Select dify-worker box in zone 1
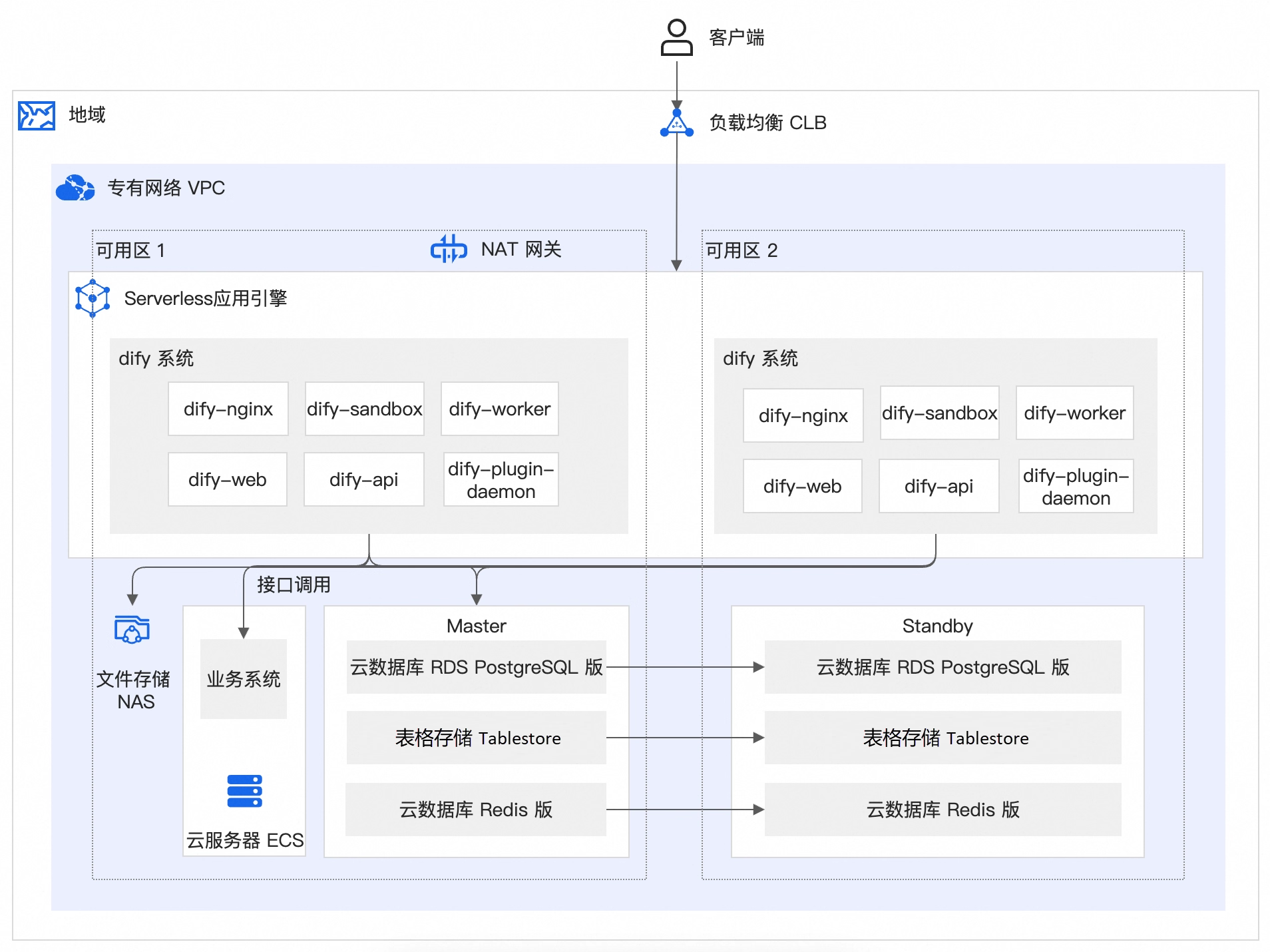Image resolution: width=1270 pixels, height=952 pixels. click(500, 409)
